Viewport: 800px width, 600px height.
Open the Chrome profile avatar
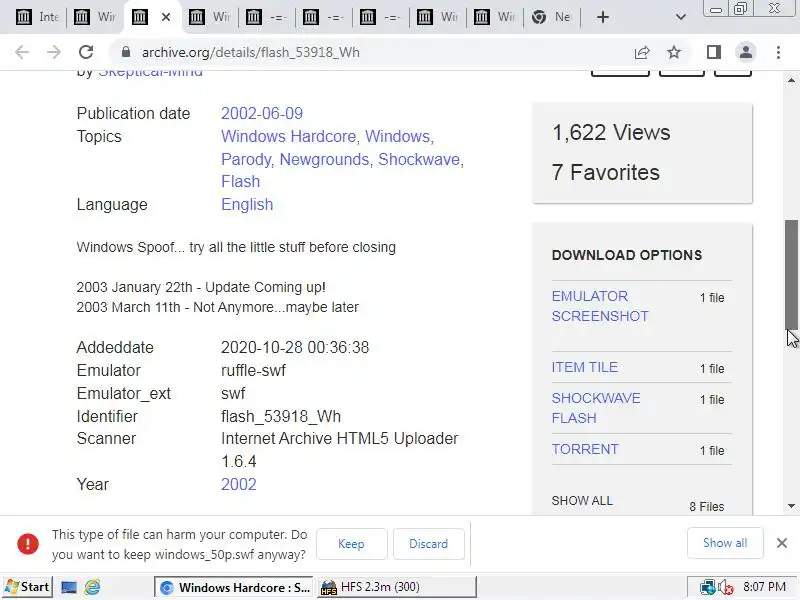tap(746, 52)
